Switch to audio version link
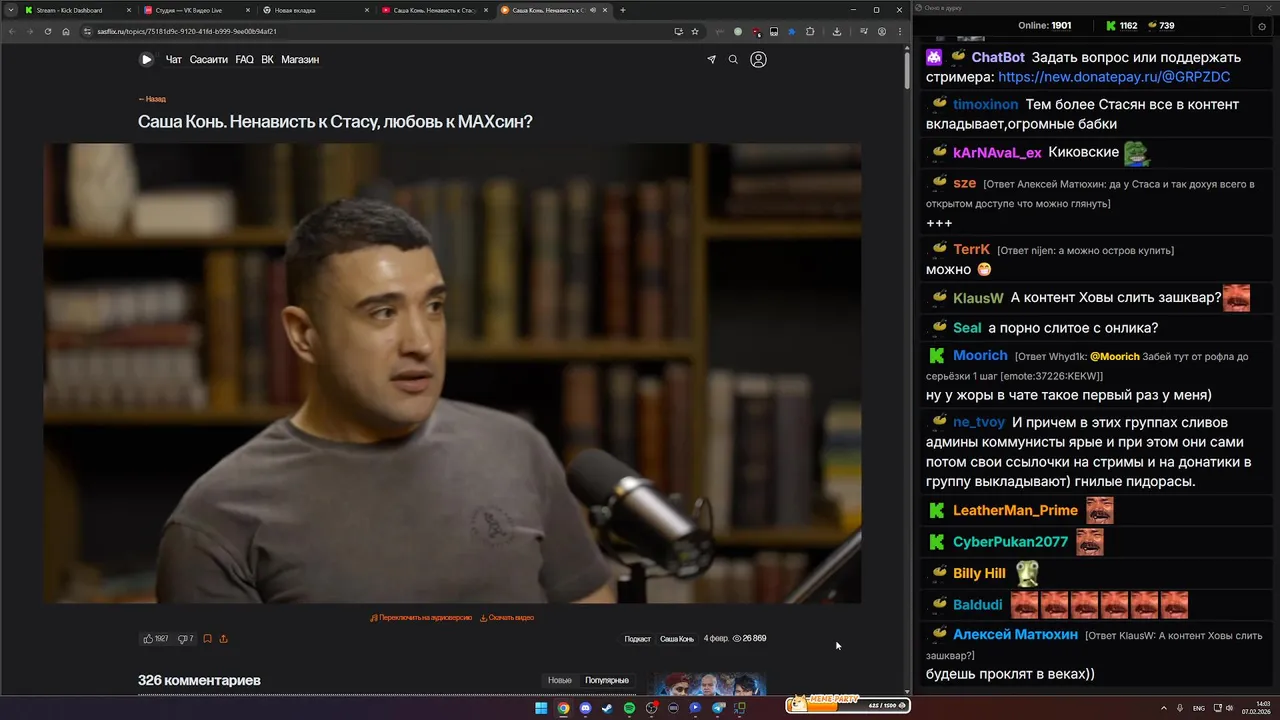Viewport: 1280px width, 720px height. click(421, 618)
